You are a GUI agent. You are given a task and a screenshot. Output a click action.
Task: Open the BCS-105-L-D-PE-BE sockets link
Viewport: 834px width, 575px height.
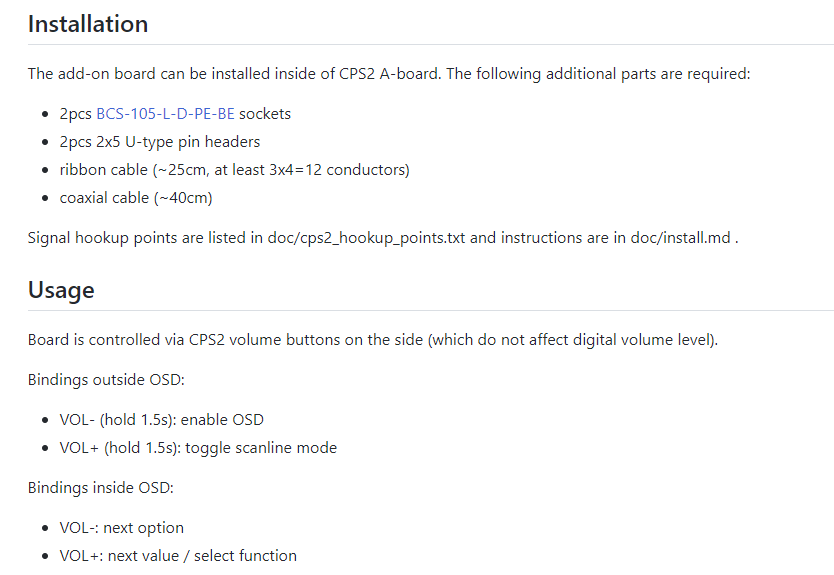click(x=165, y=114)
